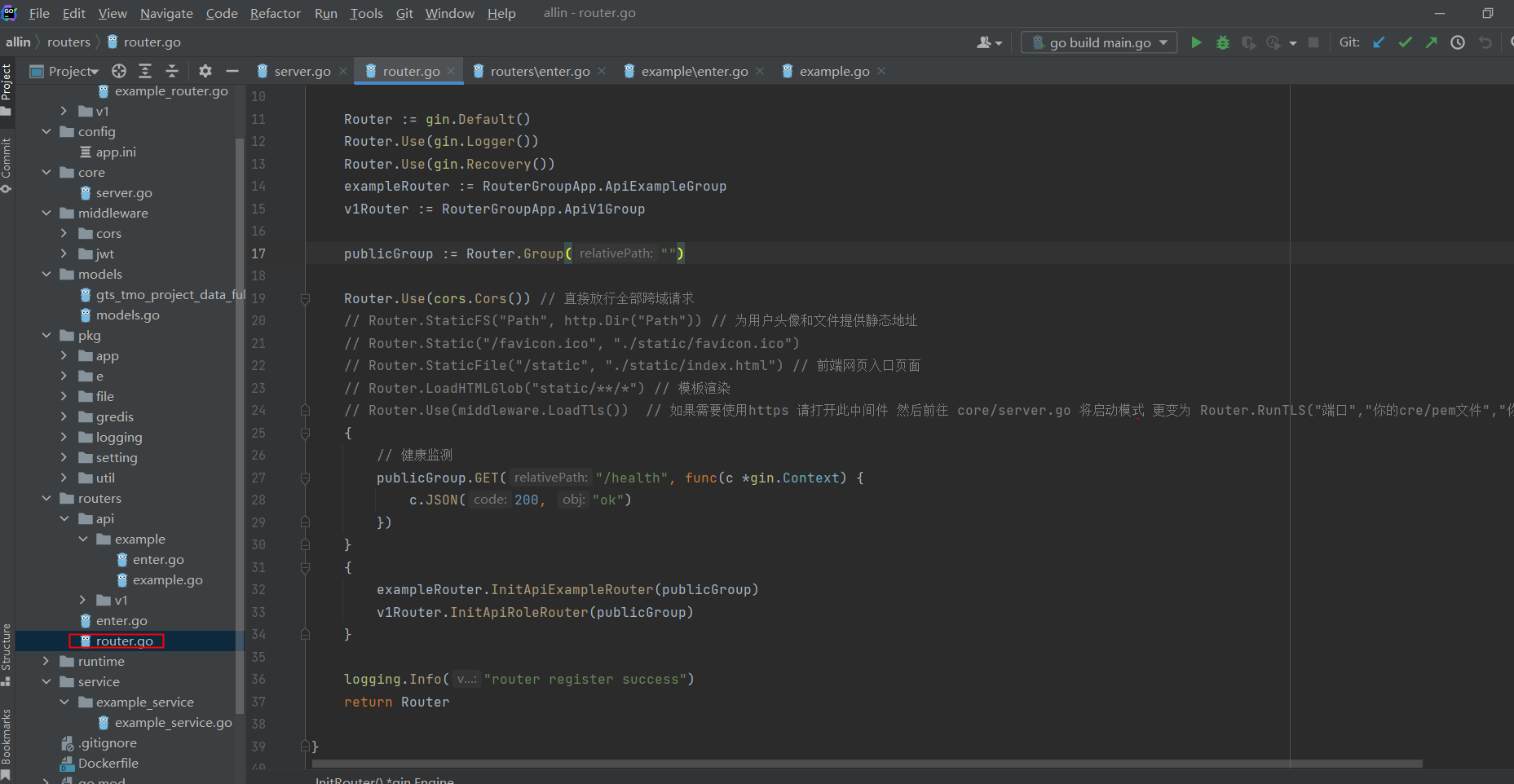Open the Refactor menu
Screen dimensions: 1514x784
(x=275, y=13)
